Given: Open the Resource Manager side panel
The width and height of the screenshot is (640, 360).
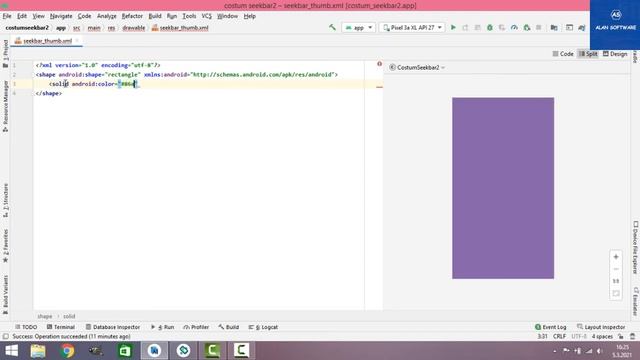Looking at the screenshot, I should [6, 106].
